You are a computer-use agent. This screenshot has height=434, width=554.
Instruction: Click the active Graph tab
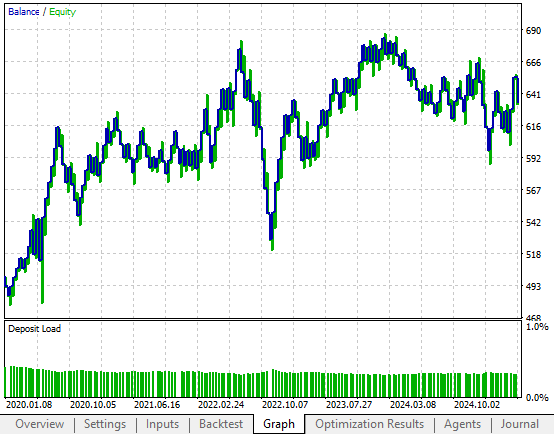pyautogui.click(x=279, y=424)
